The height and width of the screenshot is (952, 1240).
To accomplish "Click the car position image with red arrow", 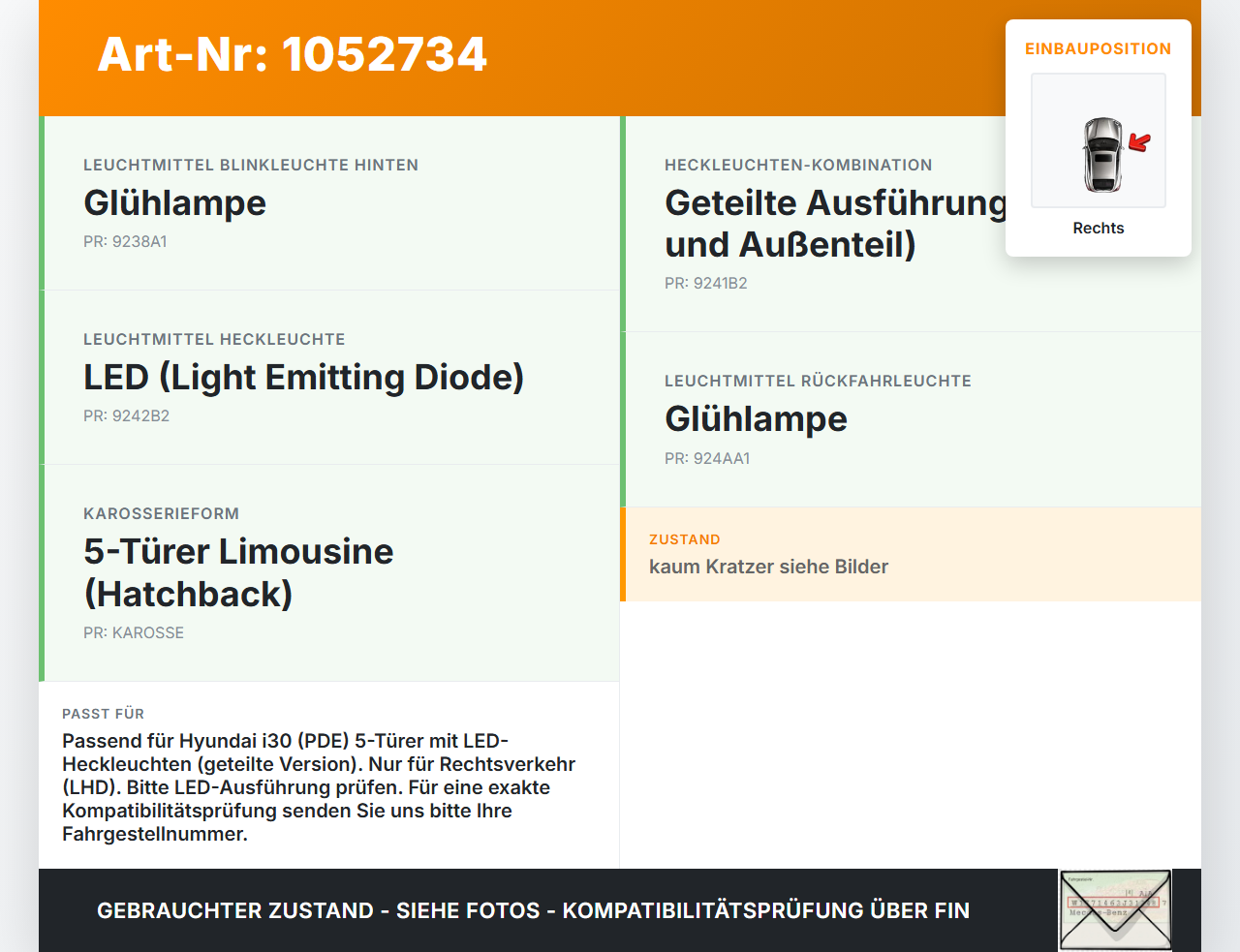I will pos(1099,140).
